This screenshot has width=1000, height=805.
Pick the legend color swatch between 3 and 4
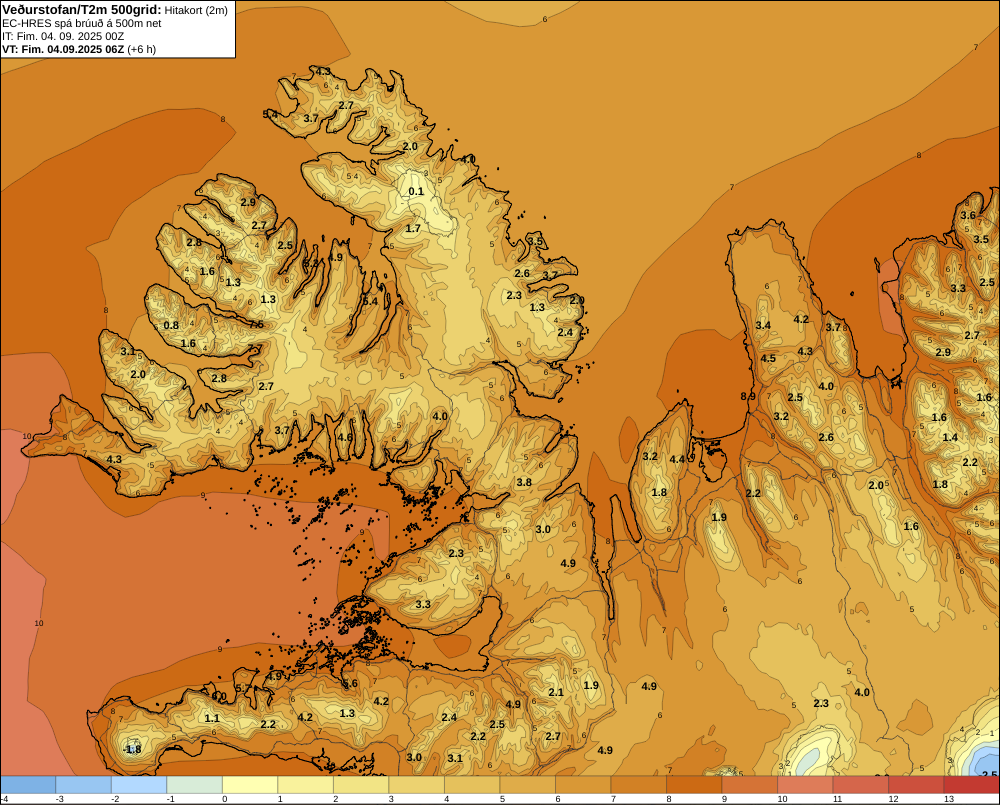pos(416,785)
